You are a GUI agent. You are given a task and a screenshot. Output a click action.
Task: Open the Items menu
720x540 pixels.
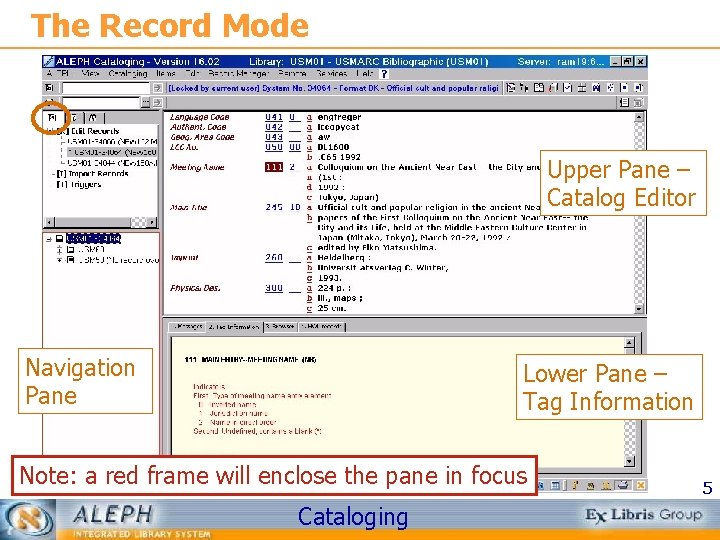165,73
